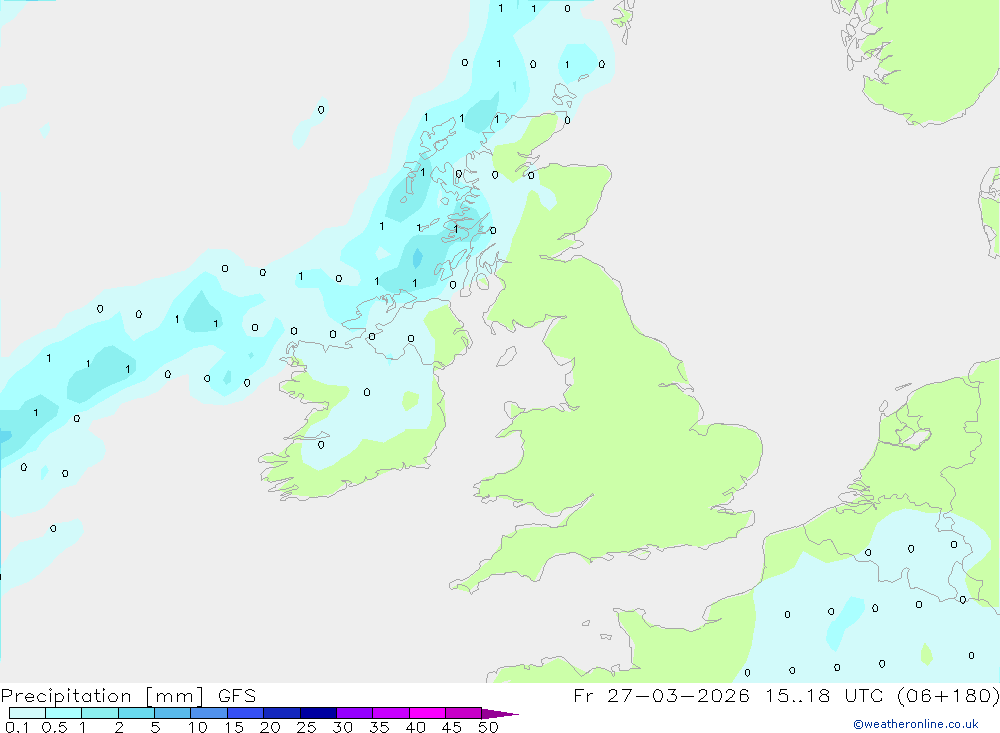Click the "(06+180)" forecast run text
The height and width of the screenshot is (733, 1000).
(948, 695)
